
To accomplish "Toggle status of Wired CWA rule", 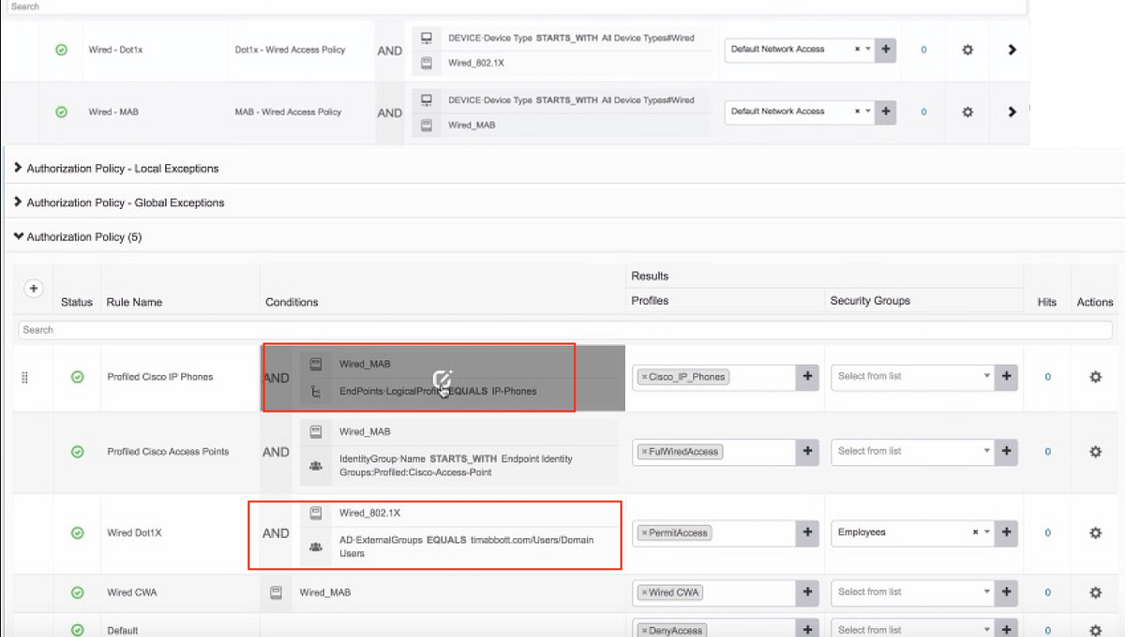I will [78, 593].
